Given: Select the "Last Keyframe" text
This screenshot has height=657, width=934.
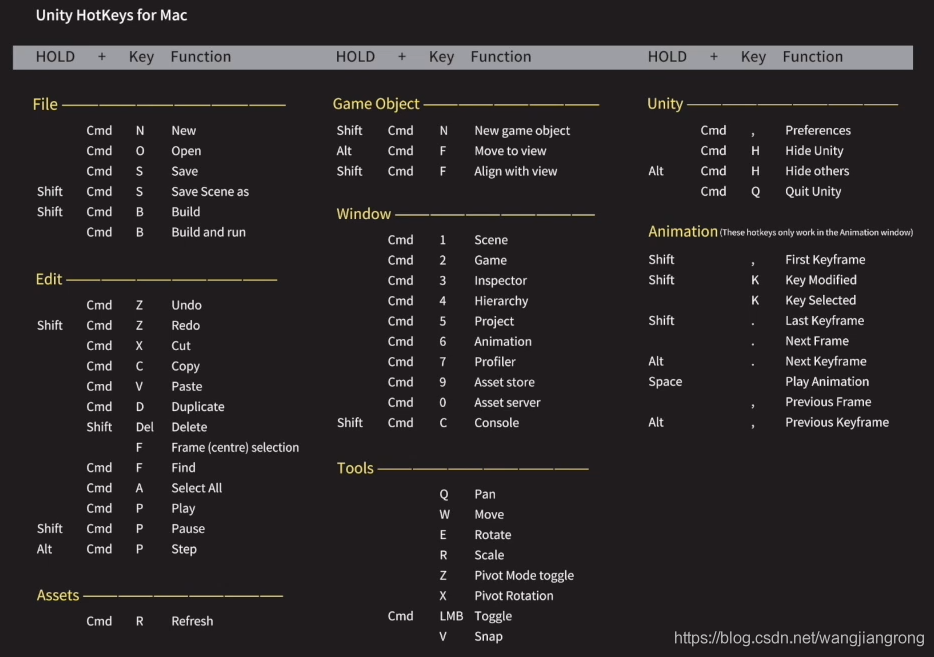Looking at the screenshot, I should pos(824,321).
